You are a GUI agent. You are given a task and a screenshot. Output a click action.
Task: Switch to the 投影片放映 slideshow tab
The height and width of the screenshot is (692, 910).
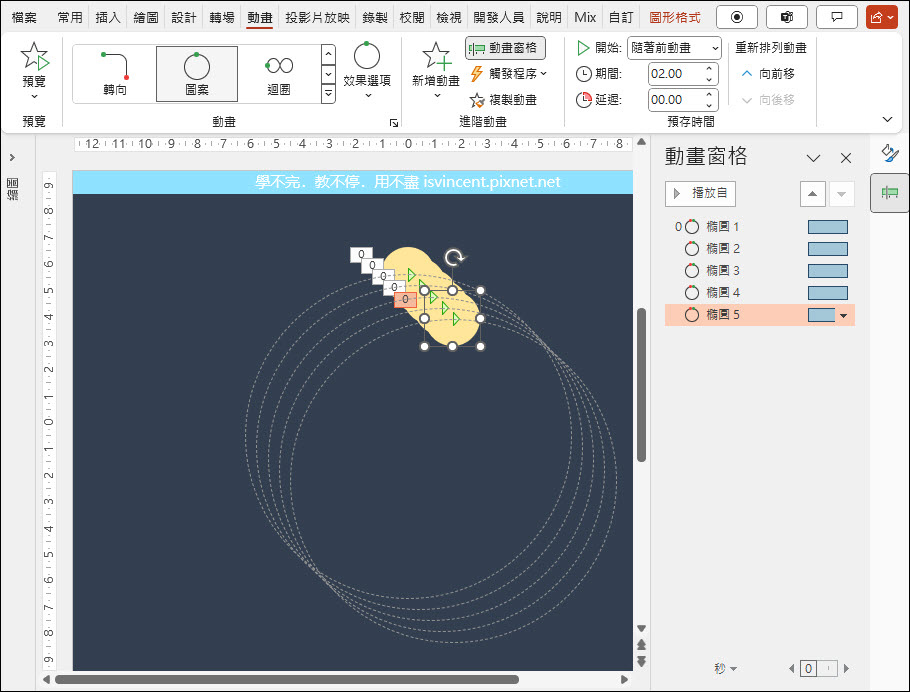pyautogui.click(x=317, y=17)
